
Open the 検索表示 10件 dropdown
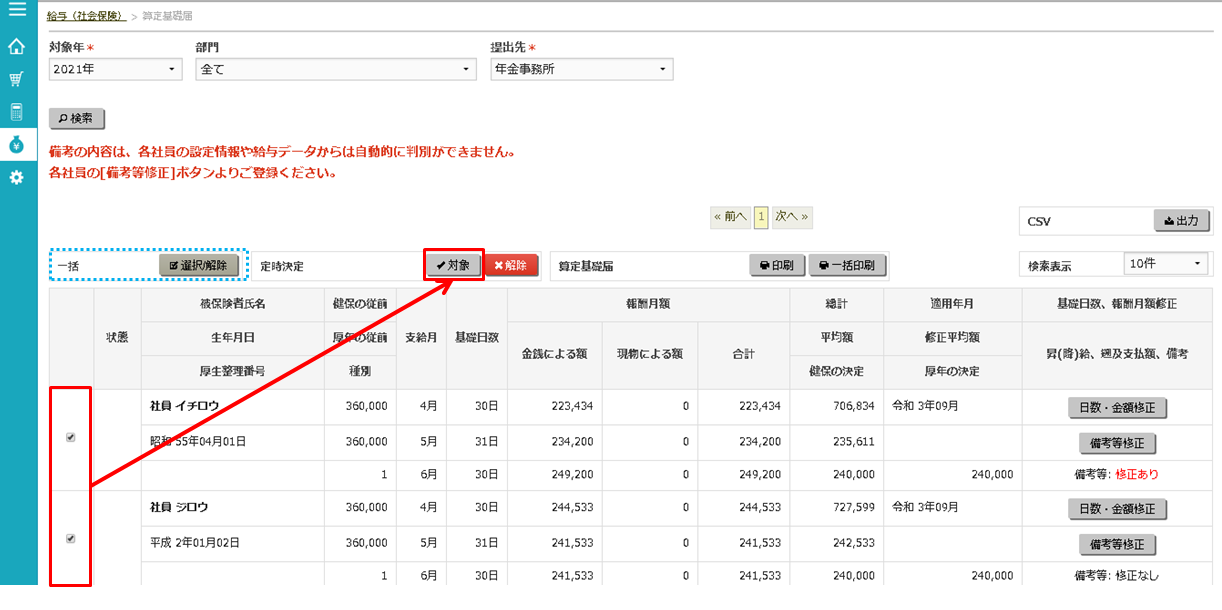tap(1166, 264)
